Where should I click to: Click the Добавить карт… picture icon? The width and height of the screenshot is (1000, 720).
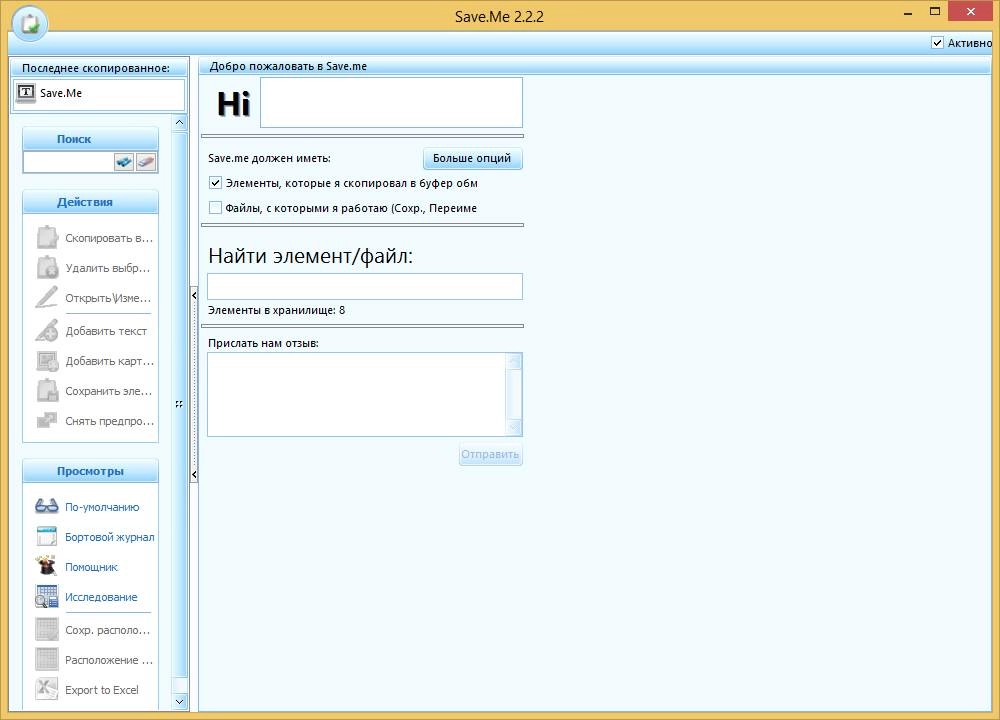click(x=47, y=360)
